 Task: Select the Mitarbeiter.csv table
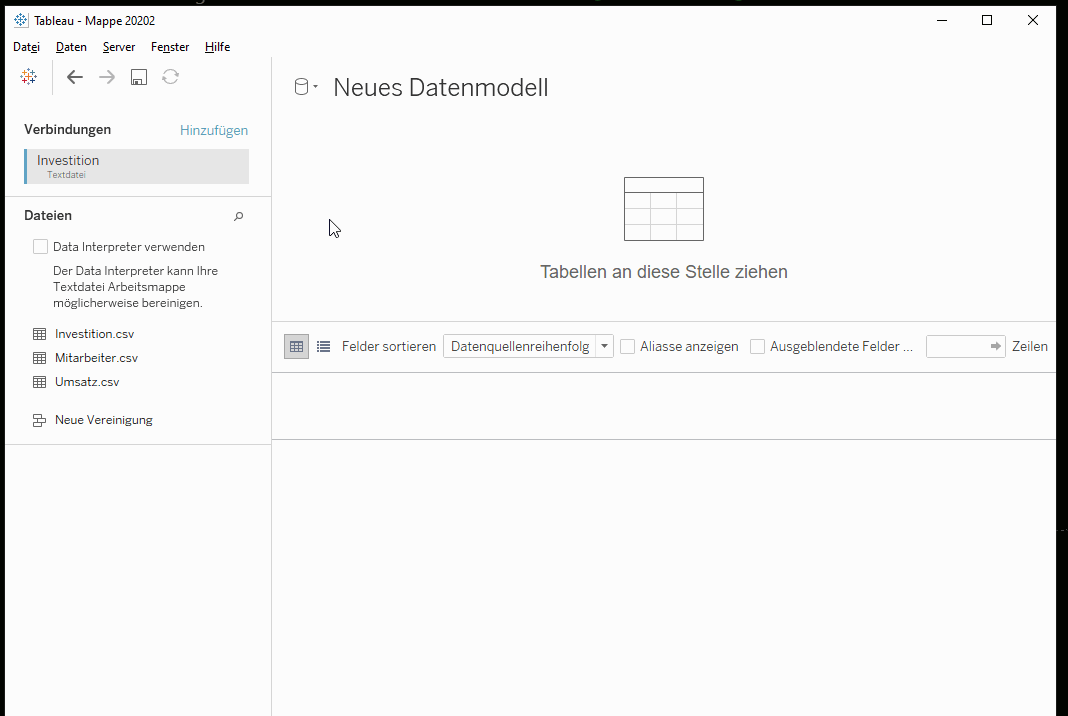click(96, 358)
